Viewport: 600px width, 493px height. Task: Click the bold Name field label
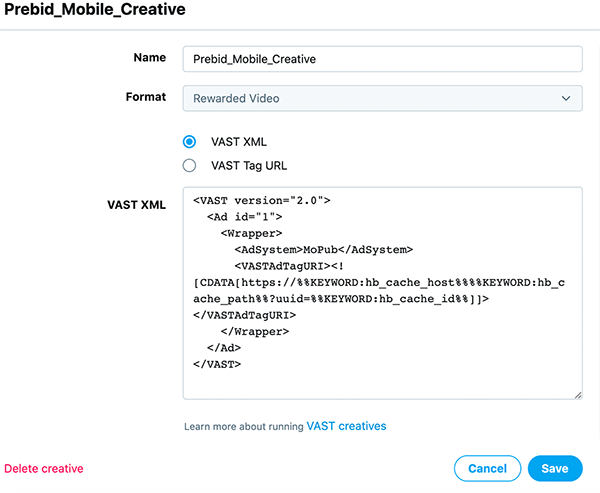tap(149, 58)
